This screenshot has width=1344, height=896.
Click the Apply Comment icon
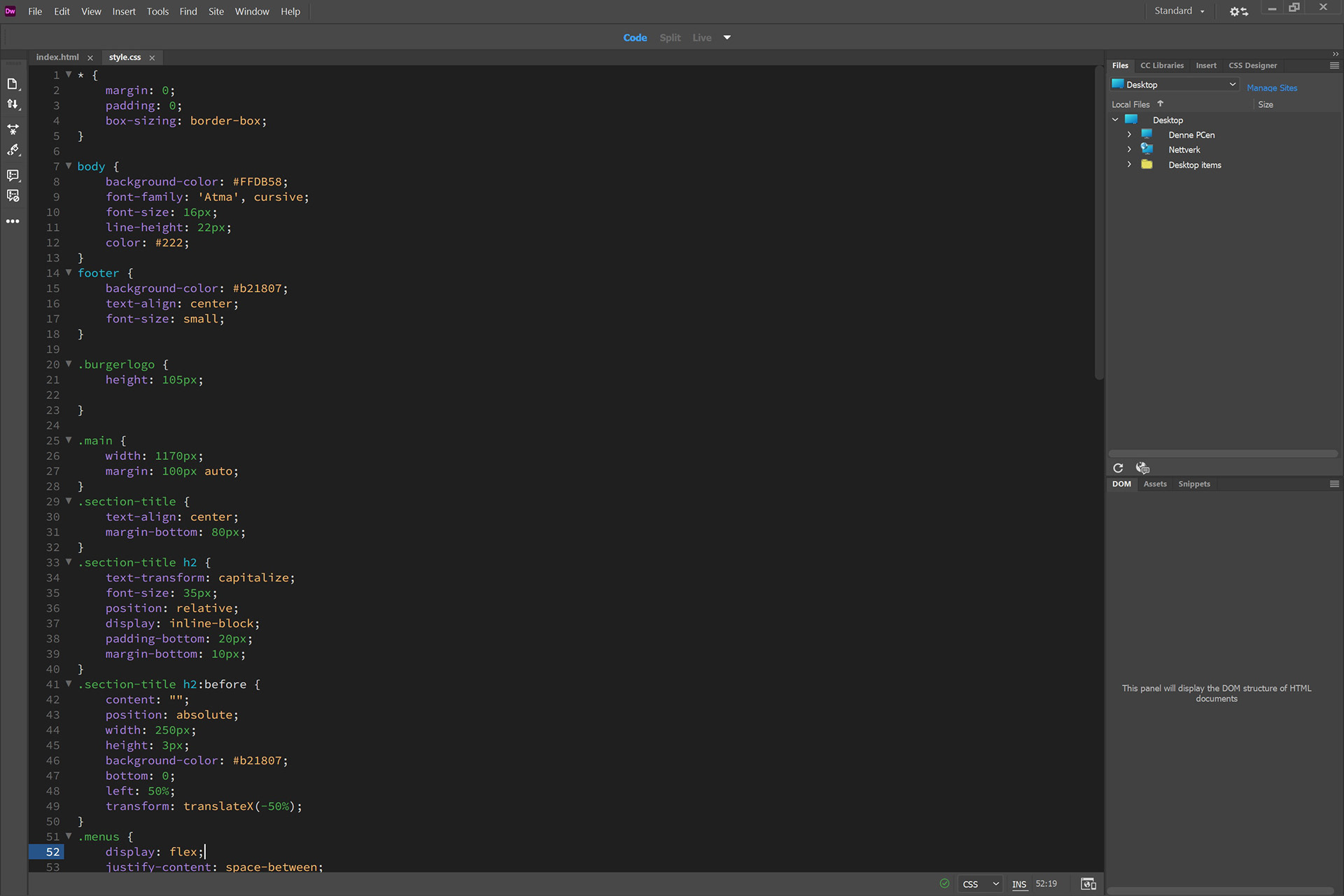(x=13, y=175)
